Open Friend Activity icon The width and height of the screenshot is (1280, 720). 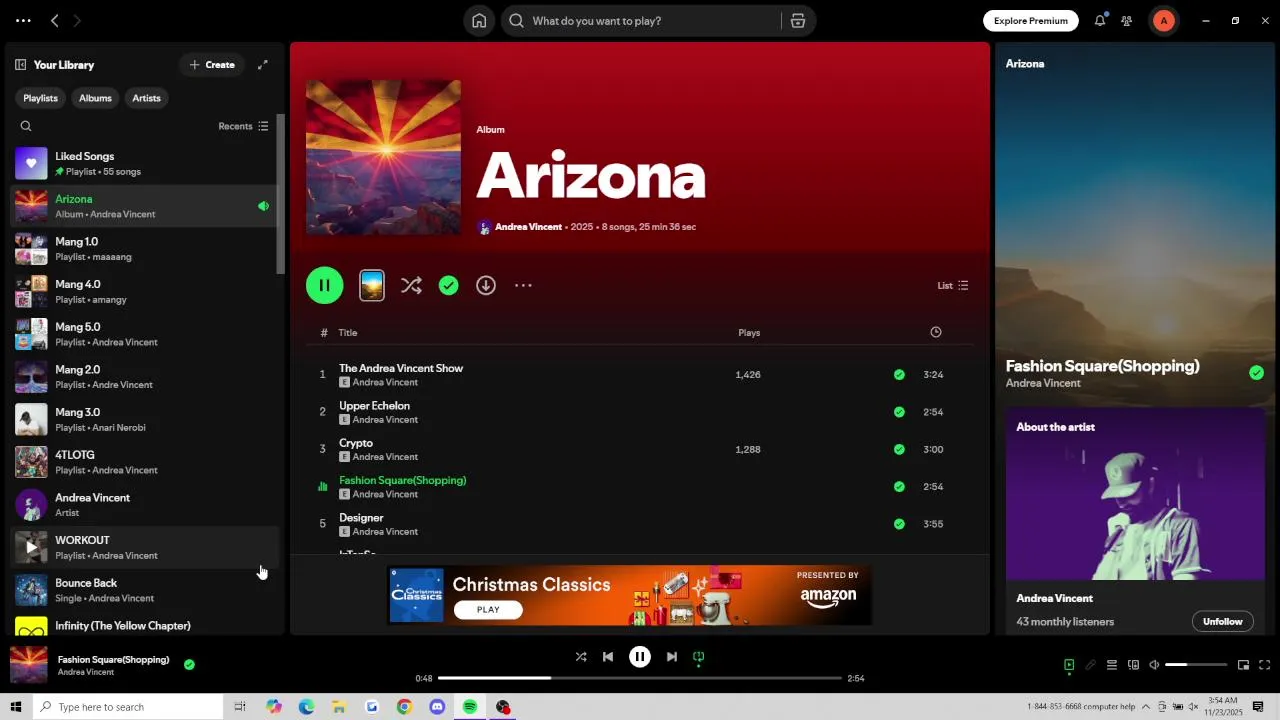(x=1127, y=21)
